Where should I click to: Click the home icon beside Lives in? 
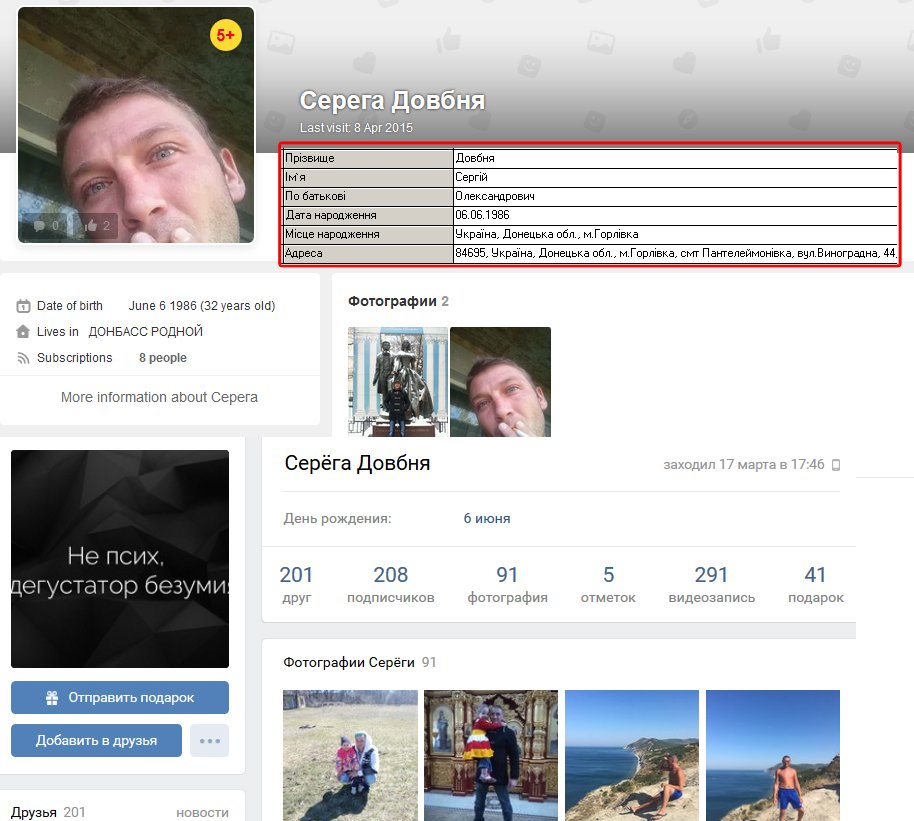23,332
